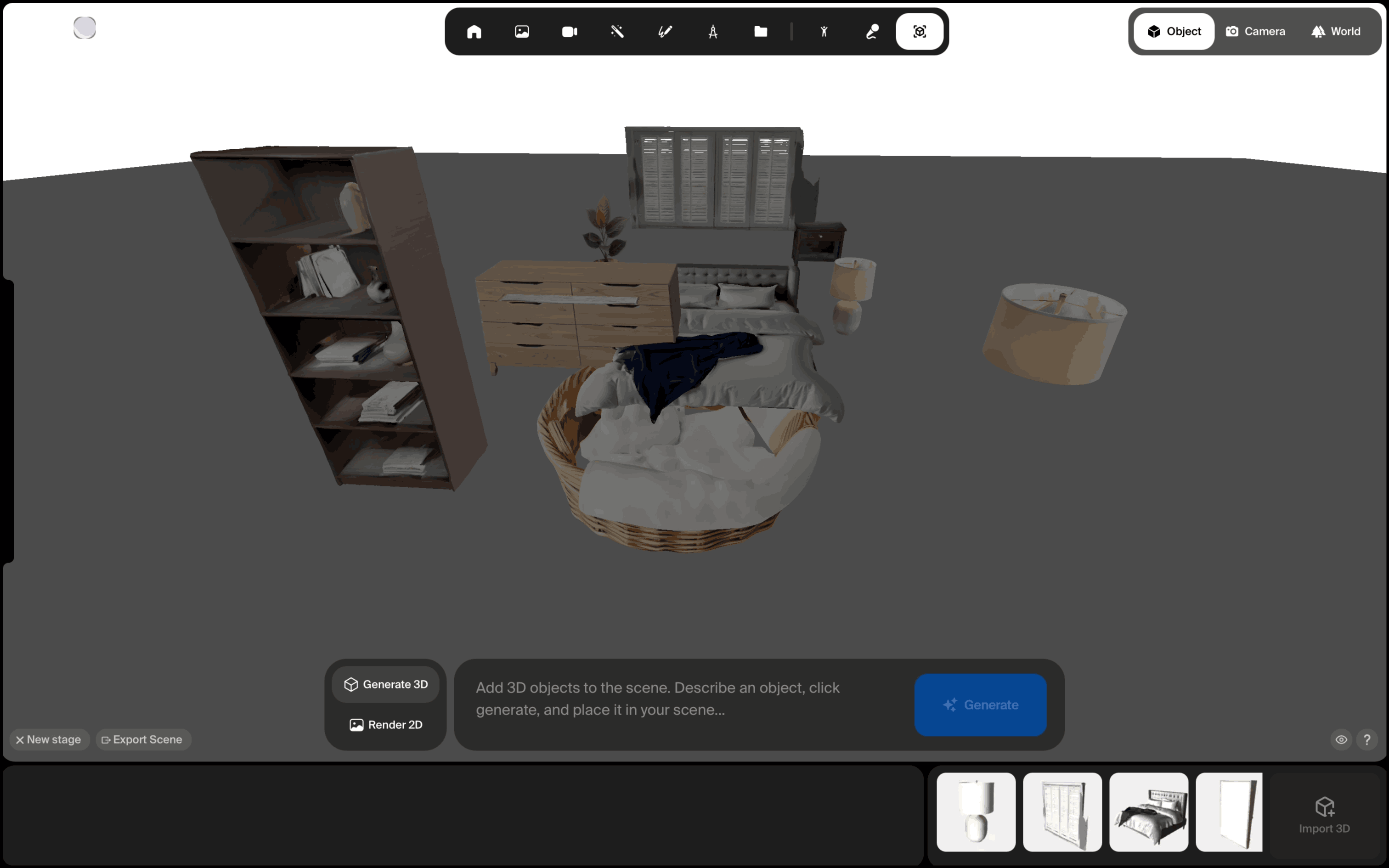
Task: Open the Folder assets icon
Action: point(761,32)
